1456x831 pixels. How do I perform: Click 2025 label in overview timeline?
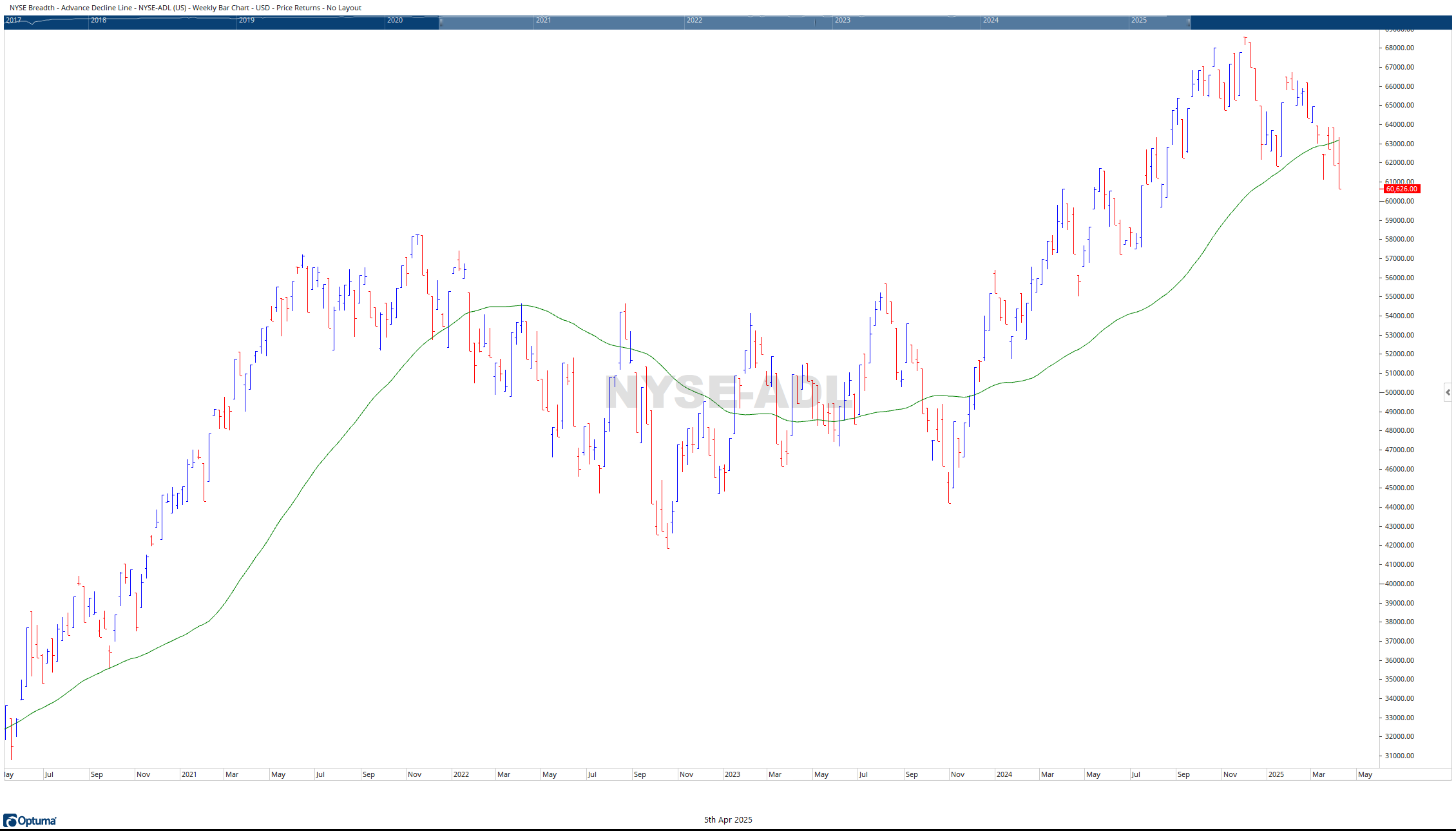[x=1139, y=20]
